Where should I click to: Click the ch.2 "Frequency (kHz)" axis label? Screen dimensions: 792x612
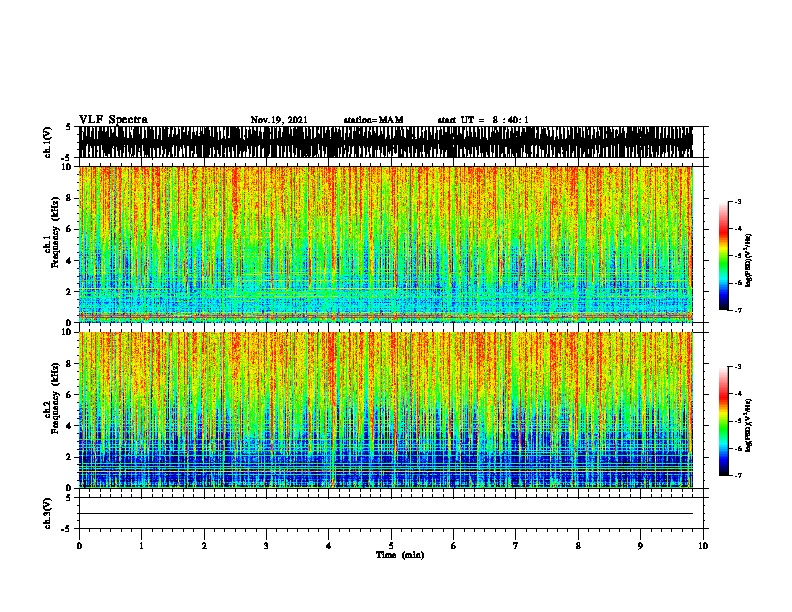point(55,397)
